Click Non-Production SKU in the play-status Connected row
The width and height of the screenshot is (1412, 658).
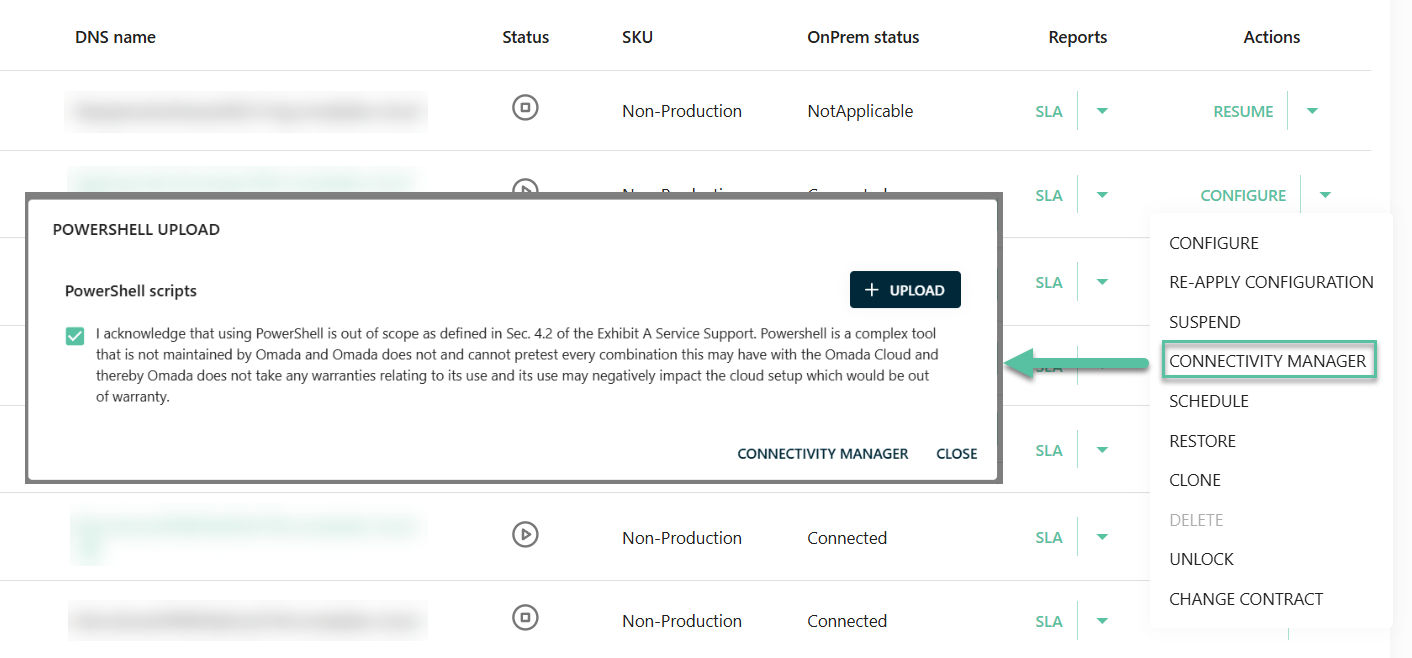682,537
